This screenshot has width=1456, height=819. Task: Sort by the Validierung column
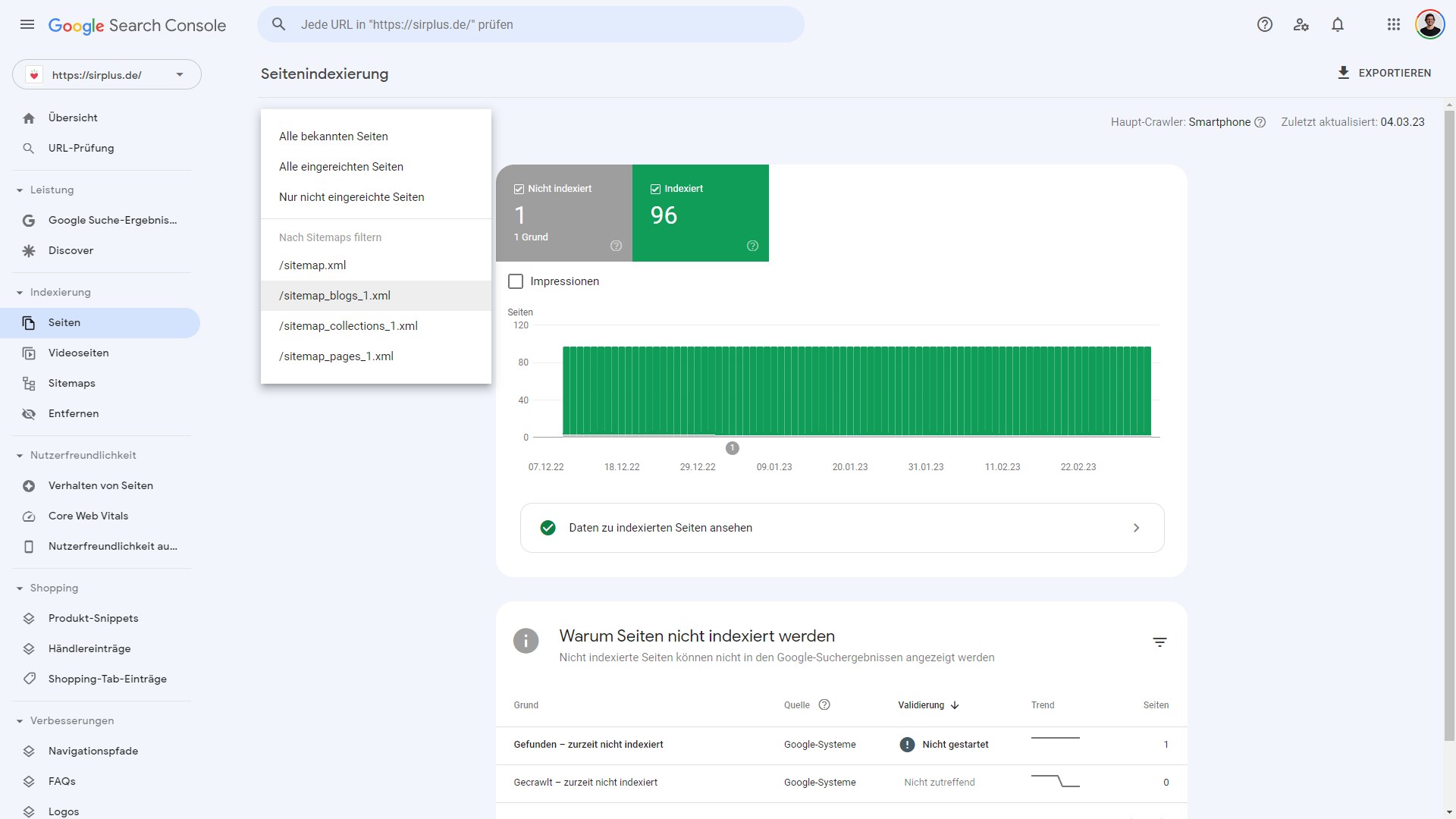(929, 705)
